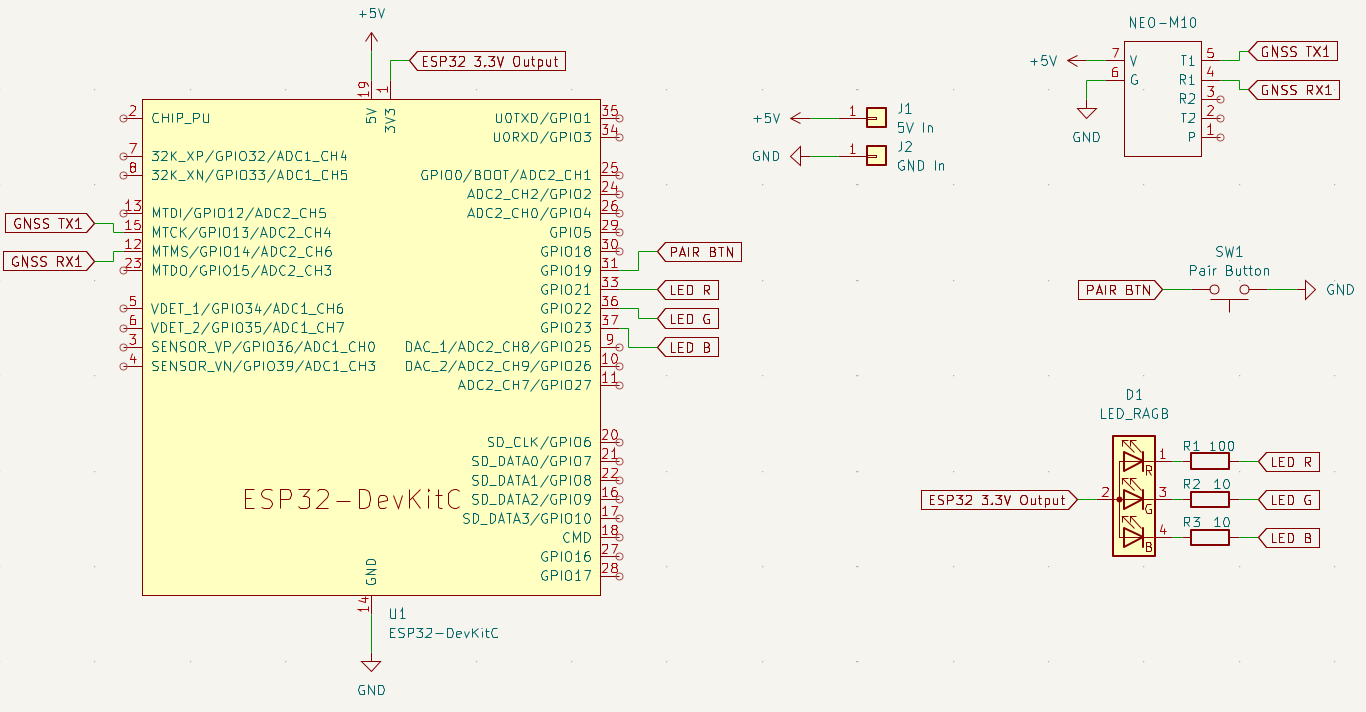Select the '5V In' value text
Viewport: 1366px width, 712px height.
[915, 128]
